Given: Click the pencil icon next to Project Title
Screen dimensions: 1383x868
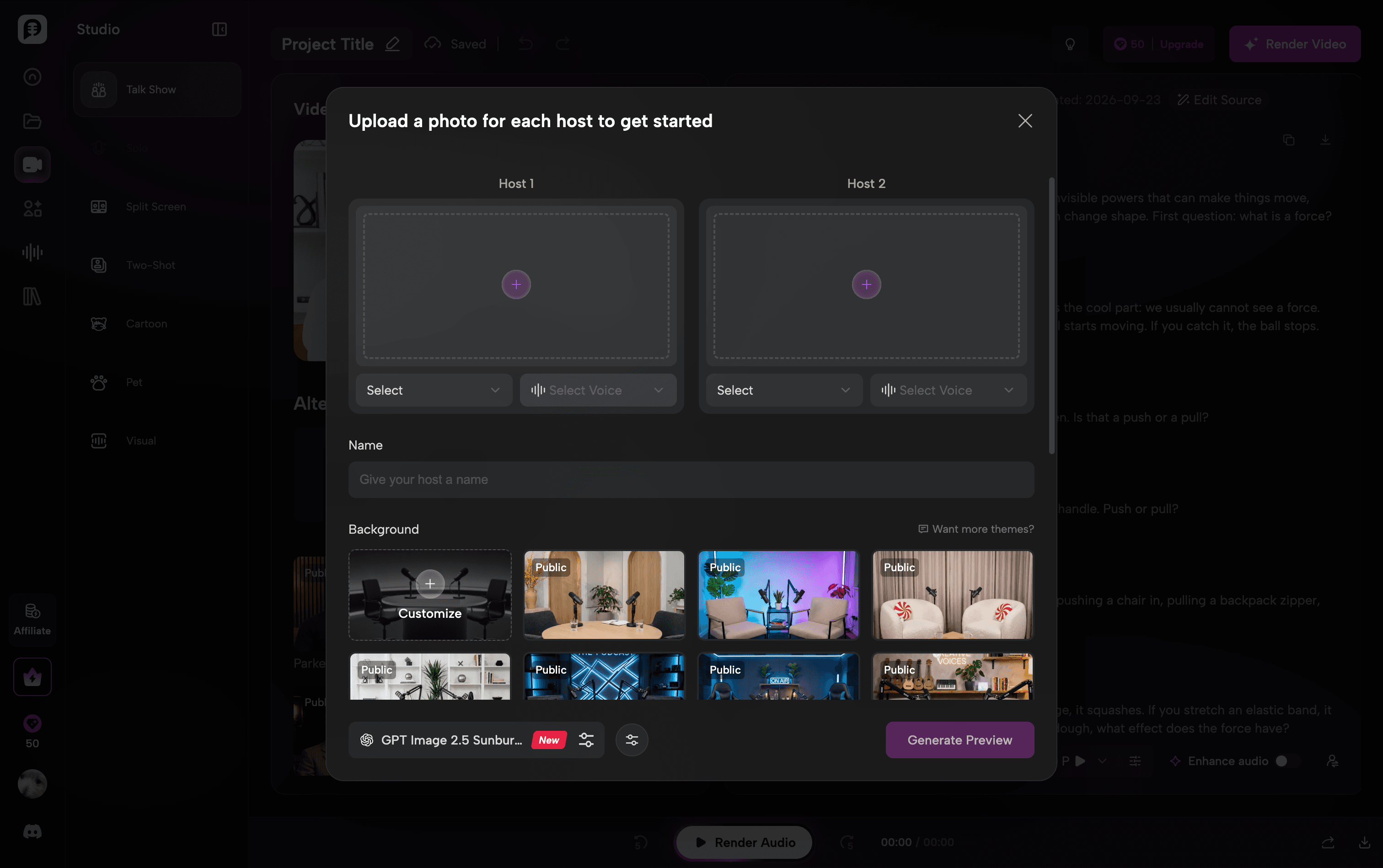Looking at the screenshot, I should point(393,43).
